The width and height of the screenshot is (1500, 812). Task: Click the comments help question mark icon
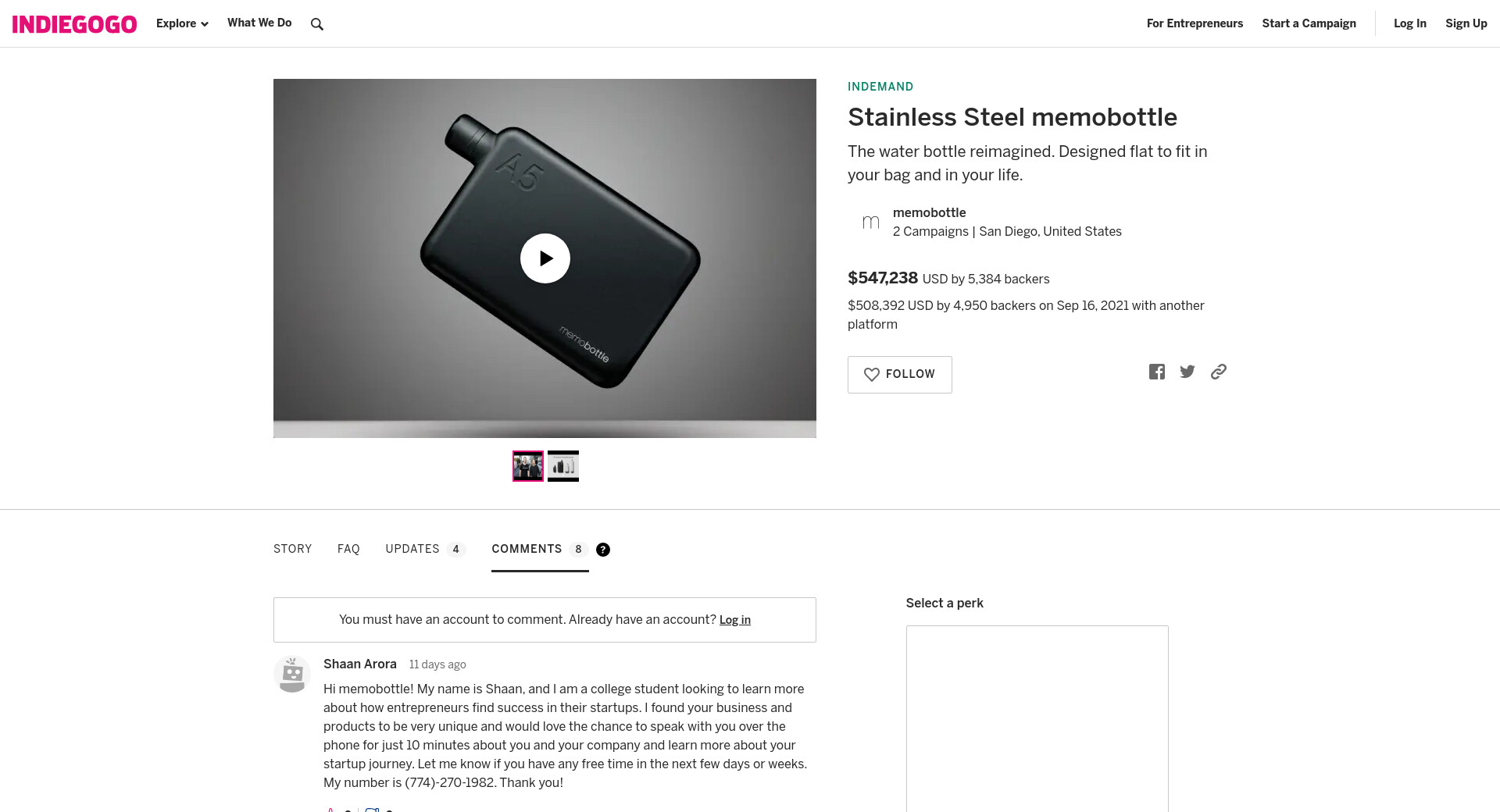tap(603, 550)
